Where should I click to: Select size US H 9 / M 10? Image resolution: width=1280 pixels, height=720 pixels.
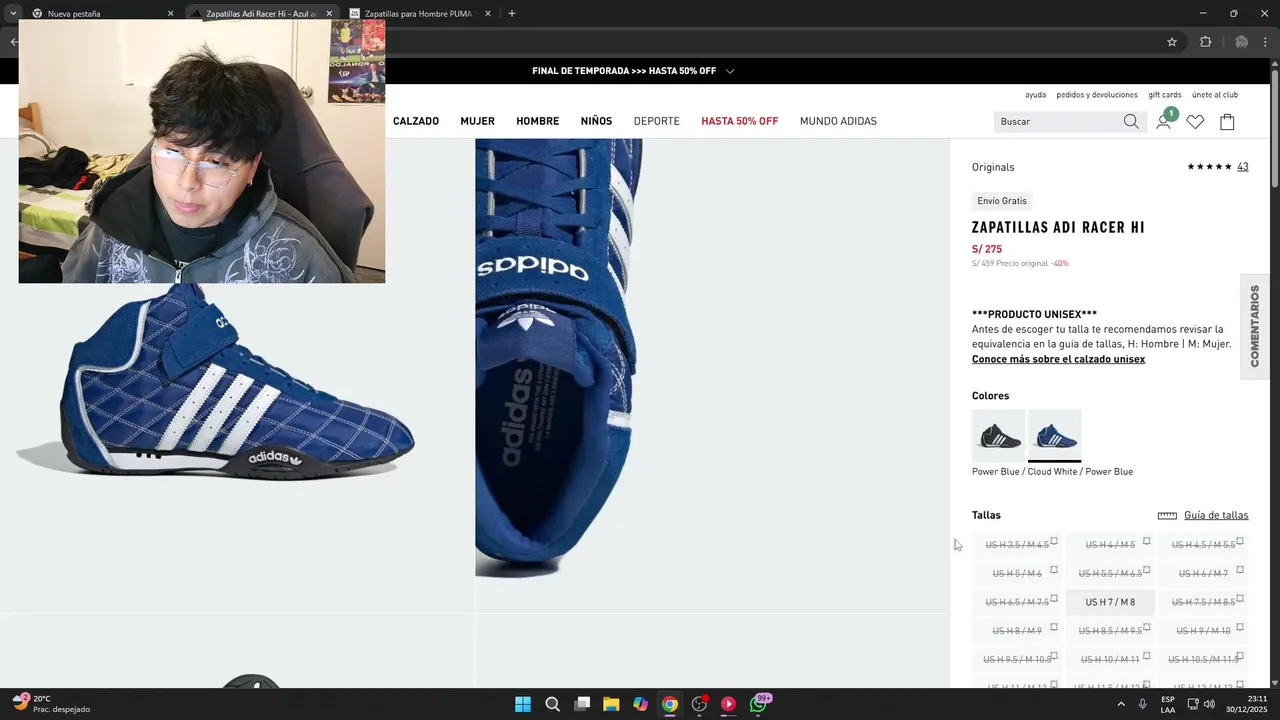pyautogui.click(x=1203, y=631)
